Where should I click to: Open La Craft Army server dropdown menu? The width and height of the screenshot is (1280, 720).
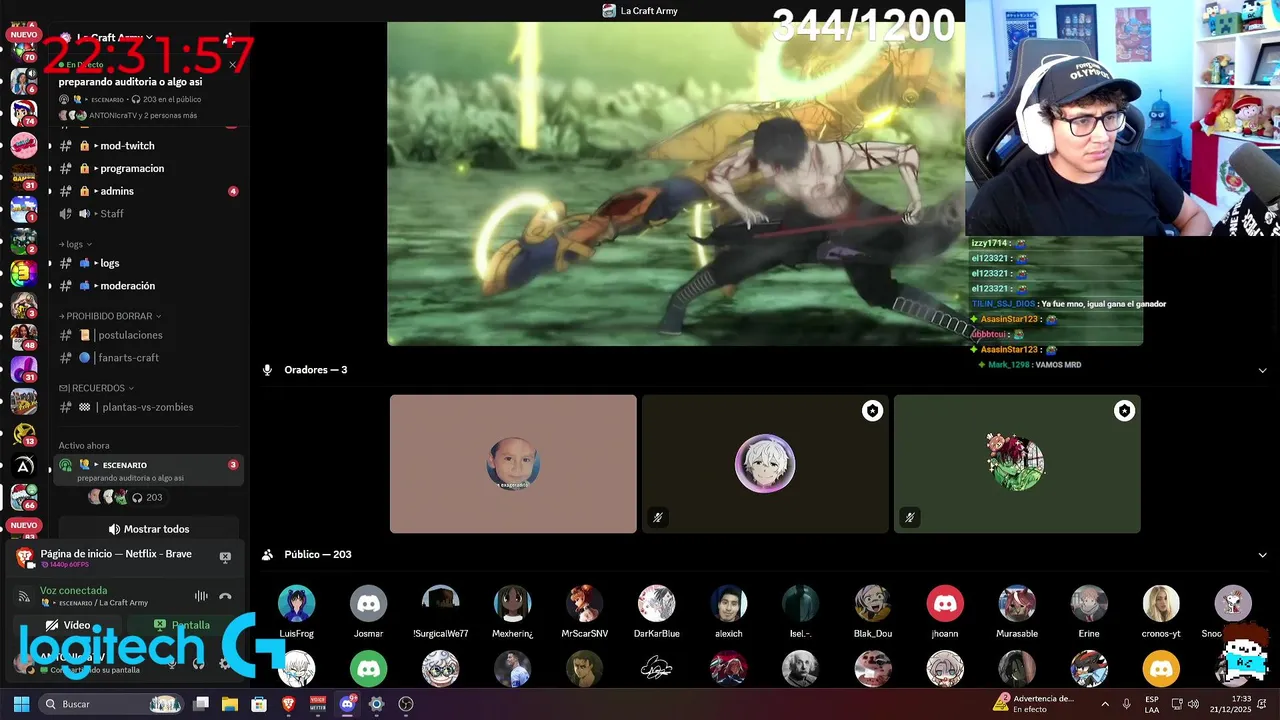pos(115,38)
